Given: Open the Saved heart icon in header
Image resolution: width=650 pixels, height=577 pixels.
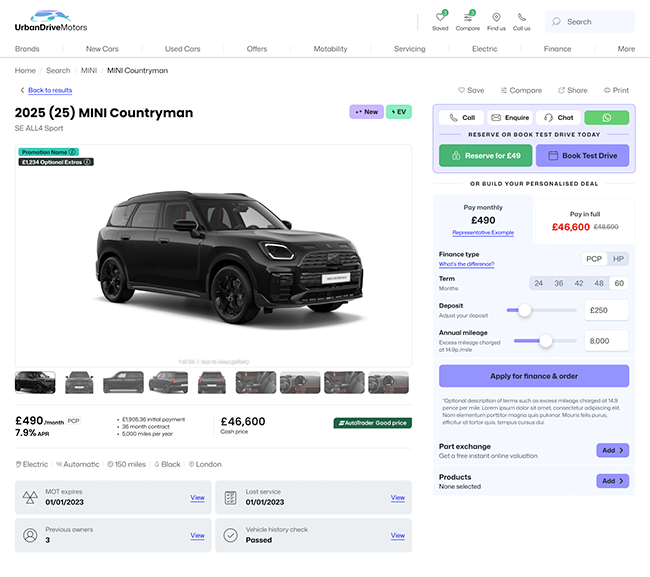Looking at the screenshot, I should click(x=440, y=17).
